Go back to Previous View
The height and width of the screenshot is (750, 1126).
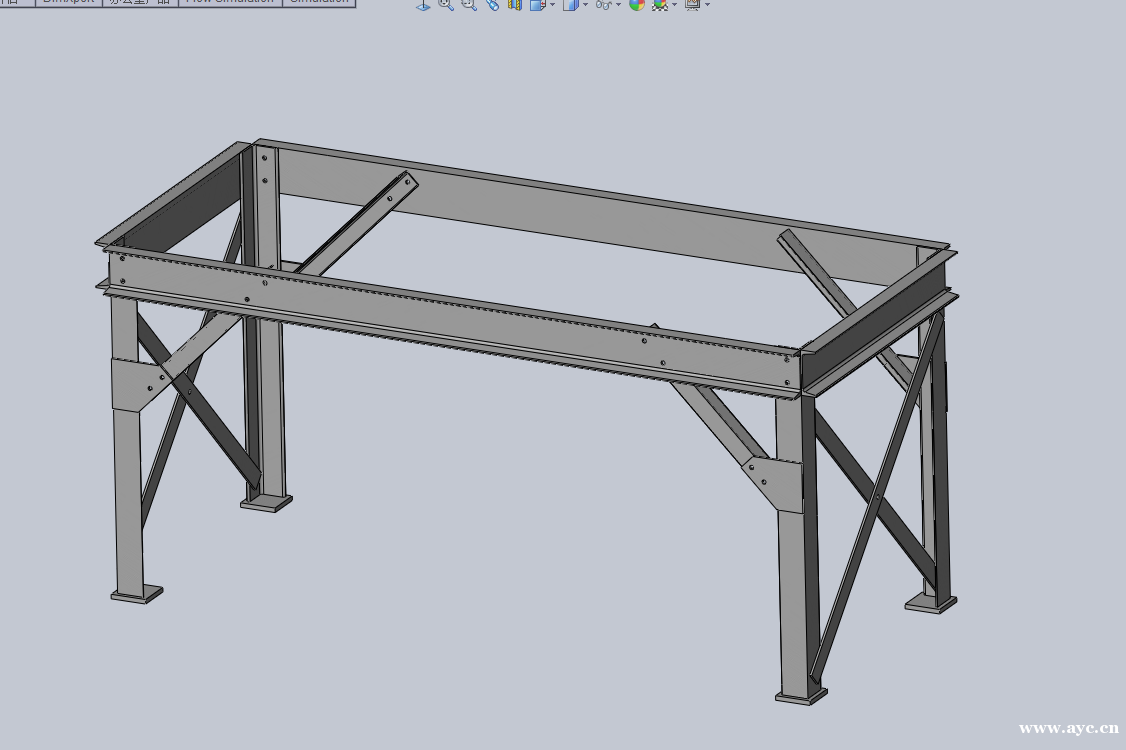(x=491, y=5)
